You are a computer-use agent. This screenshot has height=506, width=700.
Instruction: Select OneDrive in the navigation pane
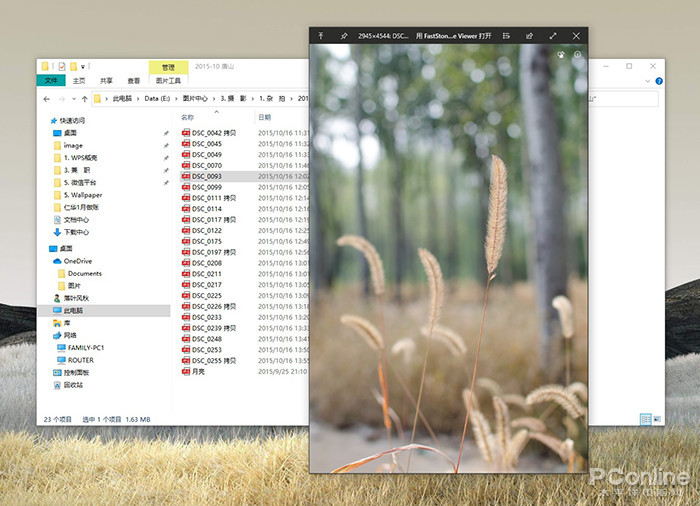click(77, 261)
